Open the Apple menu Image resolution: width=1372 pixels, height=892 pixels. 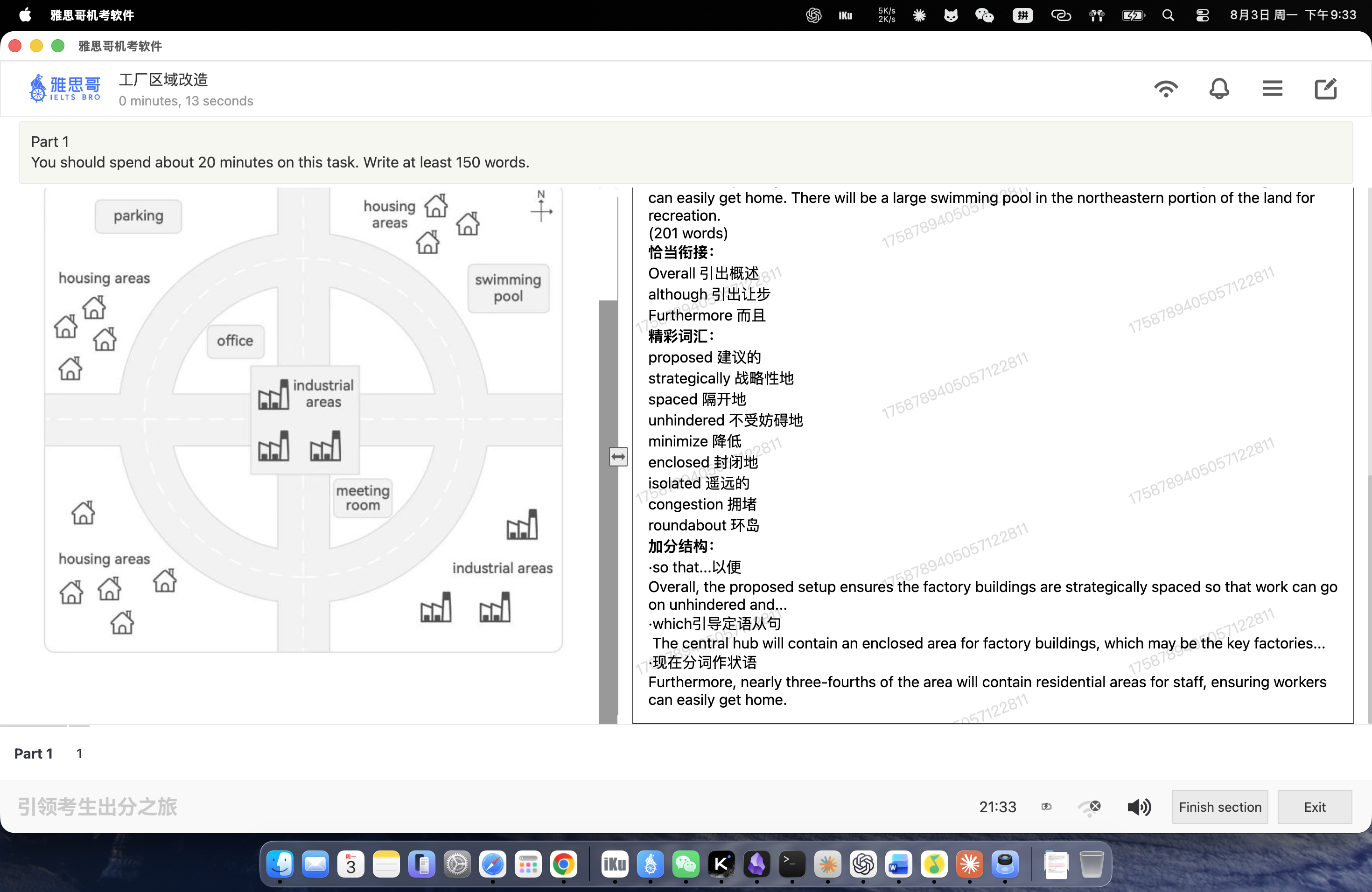pyautogui.click(x=25, y=15)
